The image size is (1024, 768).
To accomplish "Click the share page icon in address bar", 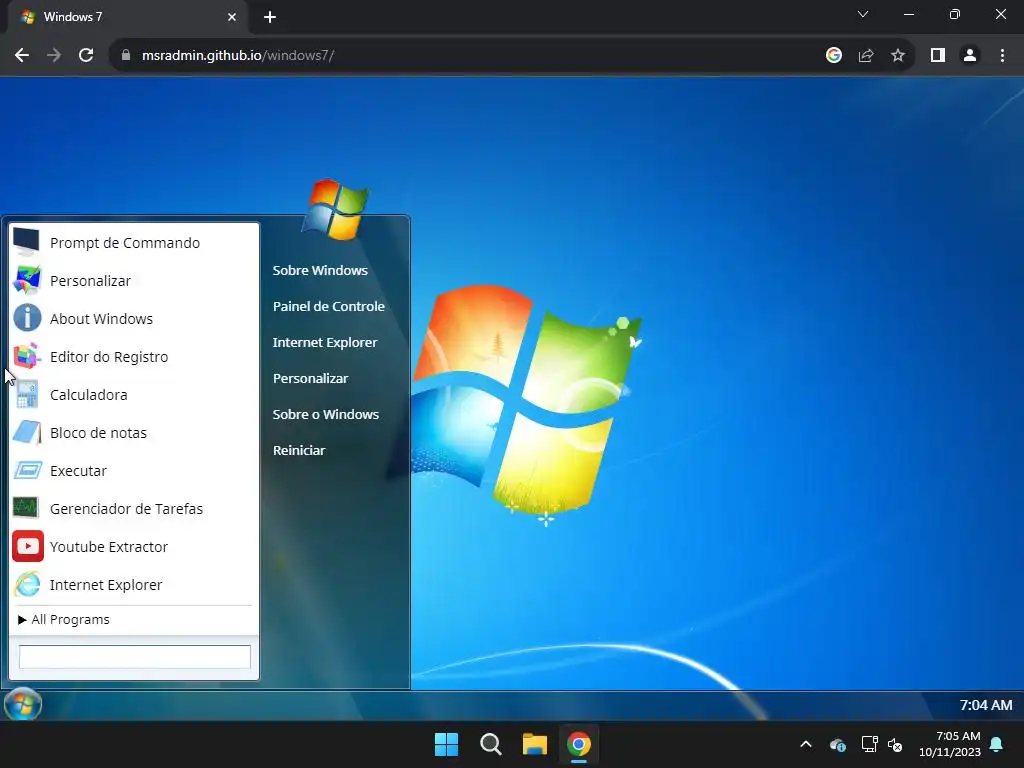I will (x=866, y=56).
